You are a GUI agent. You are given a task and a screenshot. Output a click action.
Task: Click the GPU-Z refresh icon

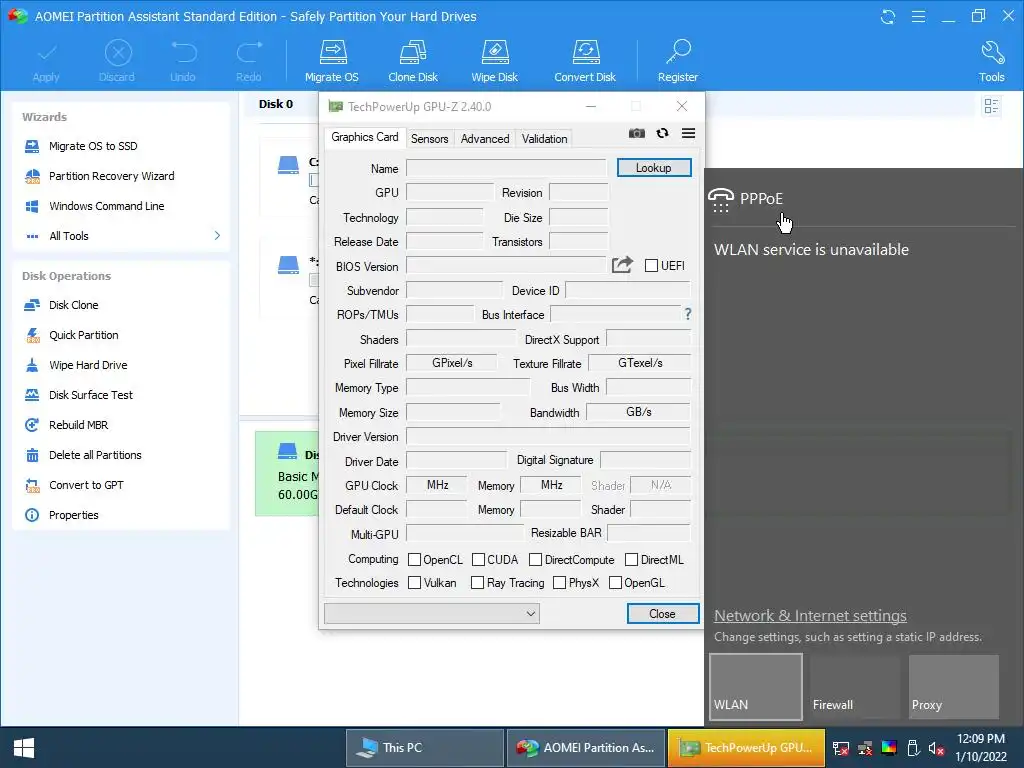[x=662, y=133]
